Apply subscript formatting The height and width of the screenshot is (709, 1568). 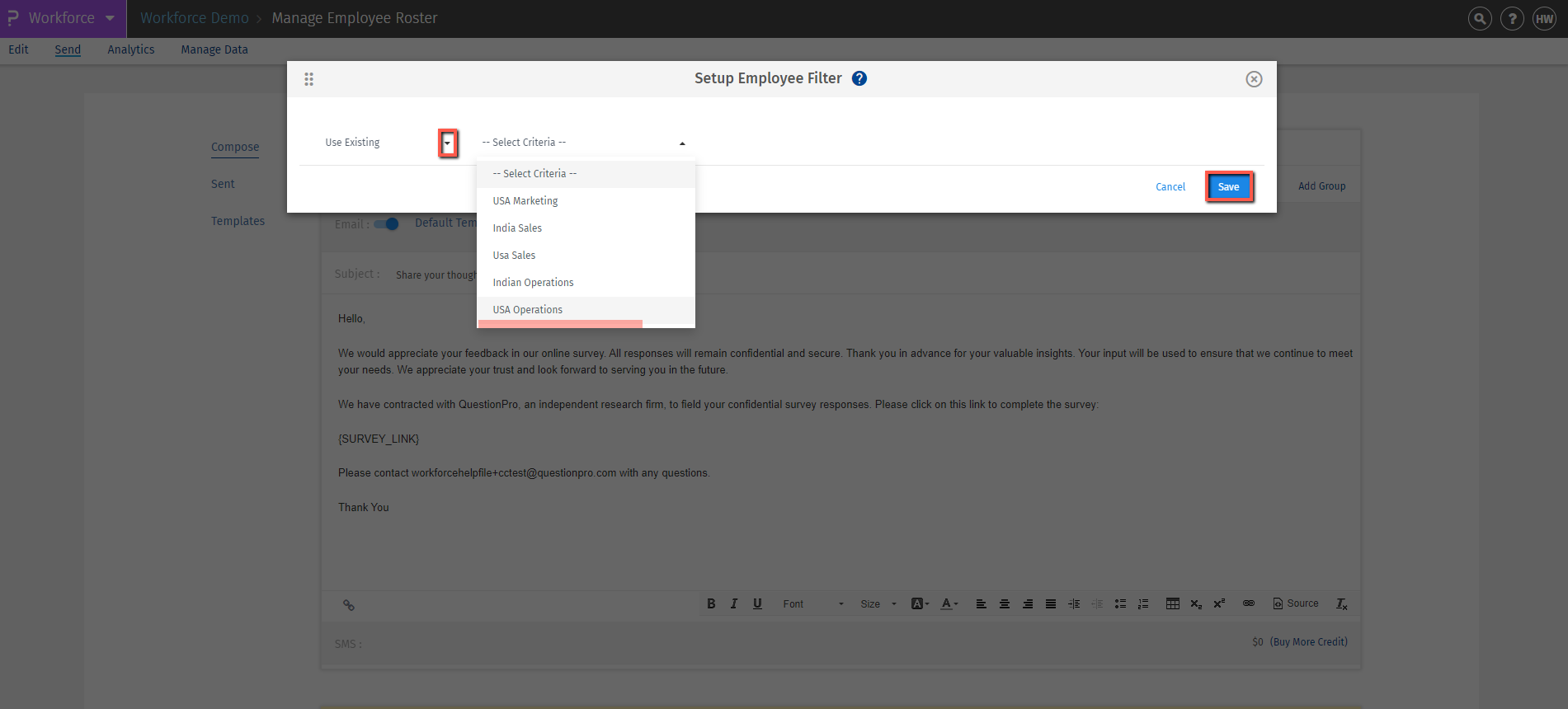coord(1196,603)
